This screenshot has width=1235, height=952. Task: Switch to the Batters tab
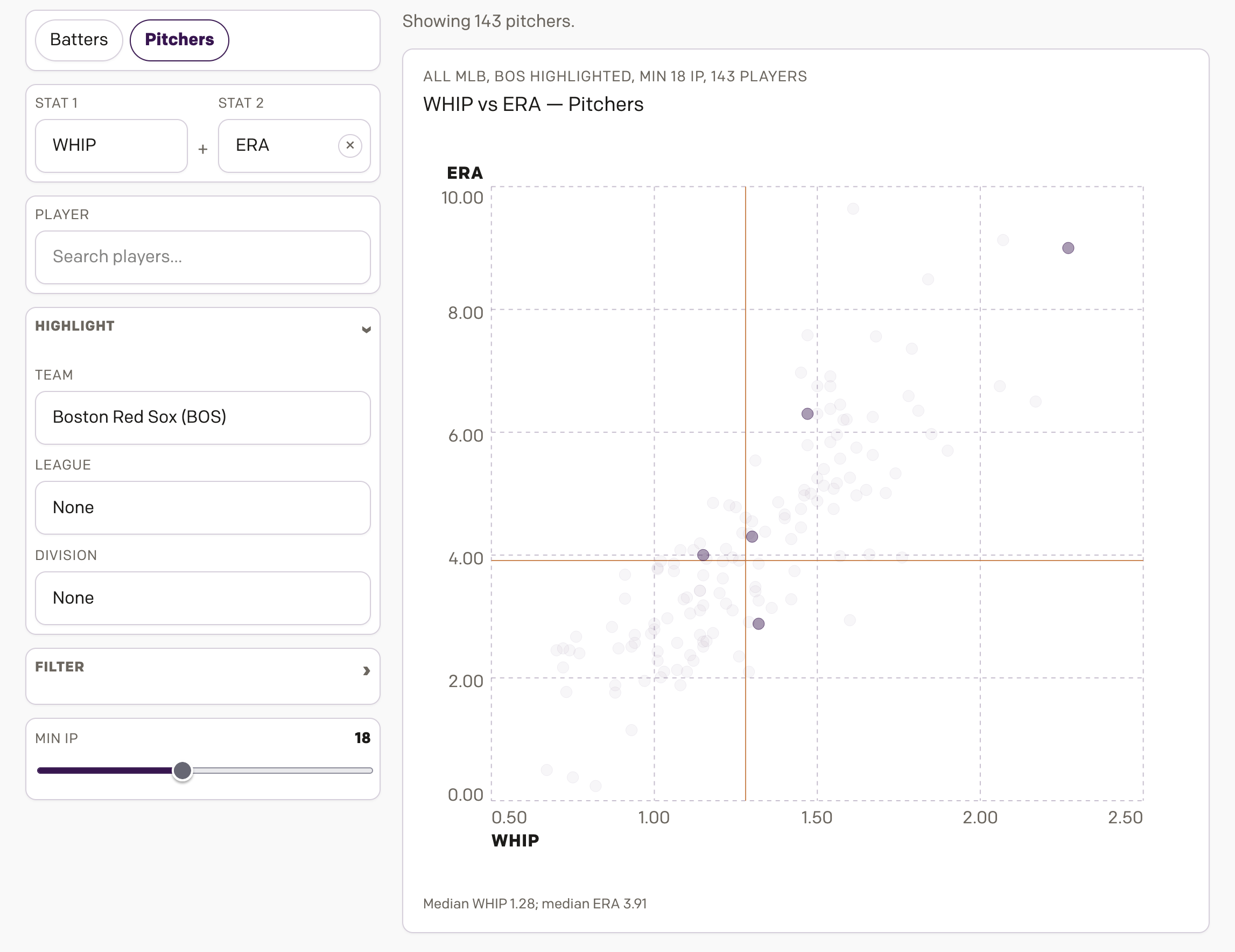click(79, 40)
